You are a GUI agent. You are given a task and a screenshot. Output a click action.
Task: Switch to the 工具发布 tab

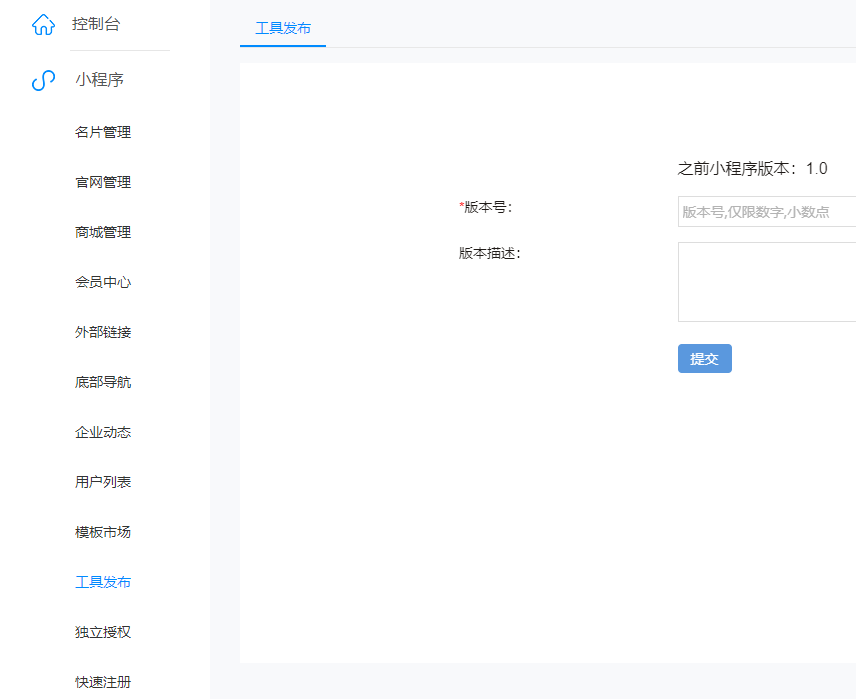click(283, 28)
